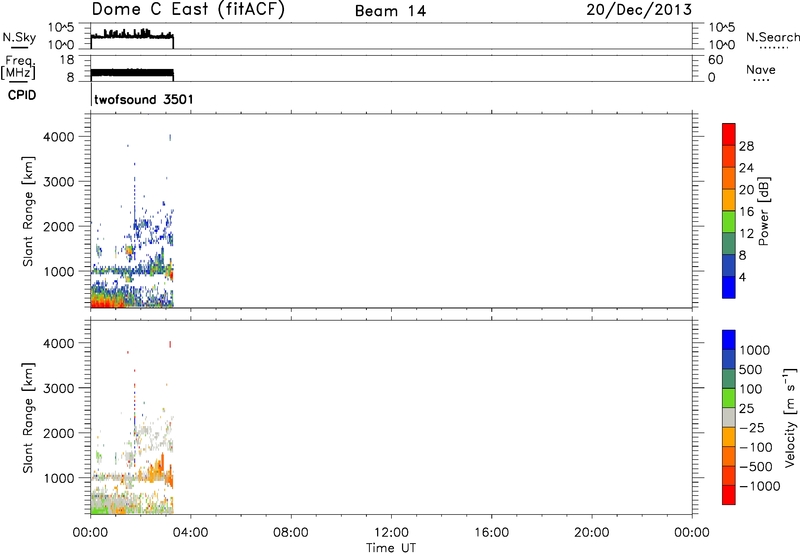Click the '08:00' time axis tick label
The image size is (800, 554).
(x=290, y=533)
